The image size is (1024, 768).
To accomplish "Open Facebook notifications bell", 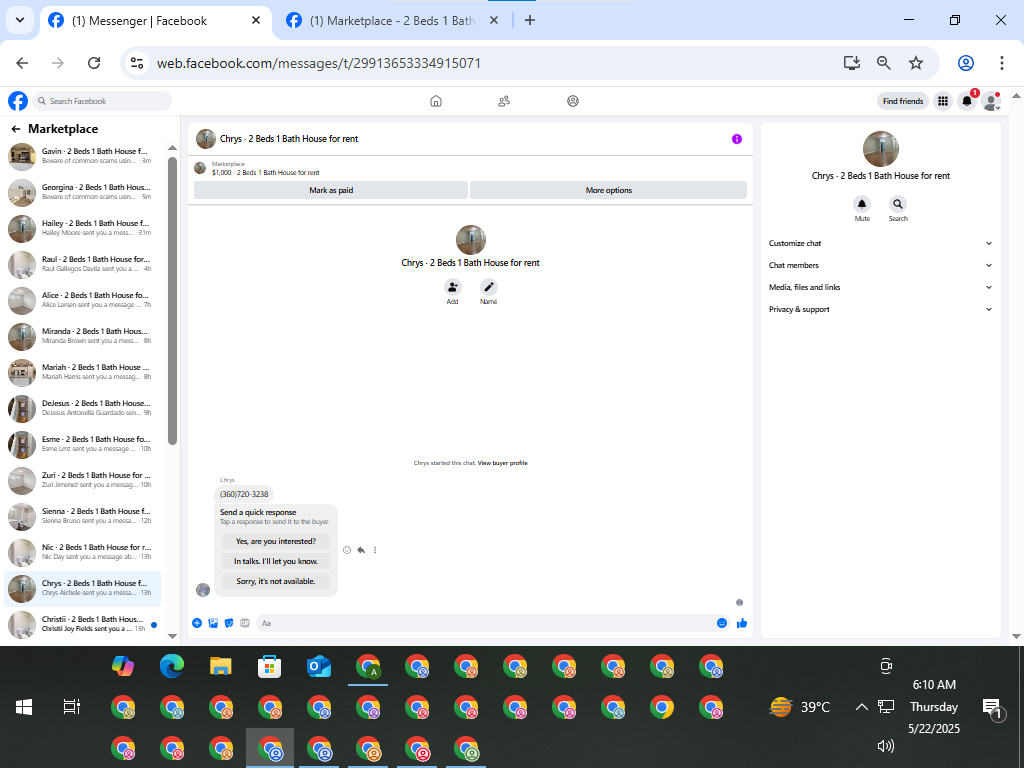I will tap(967, 101).
